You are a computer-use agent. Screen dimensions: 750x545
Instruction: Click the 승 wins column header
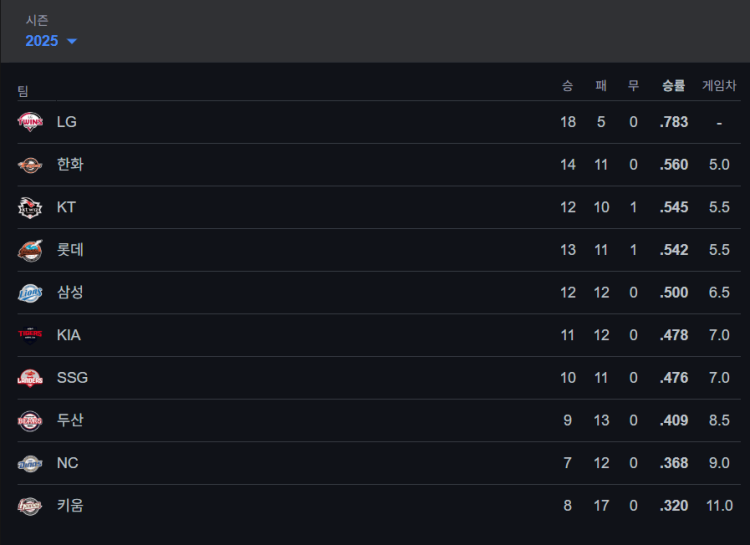(x=567, y=86)
